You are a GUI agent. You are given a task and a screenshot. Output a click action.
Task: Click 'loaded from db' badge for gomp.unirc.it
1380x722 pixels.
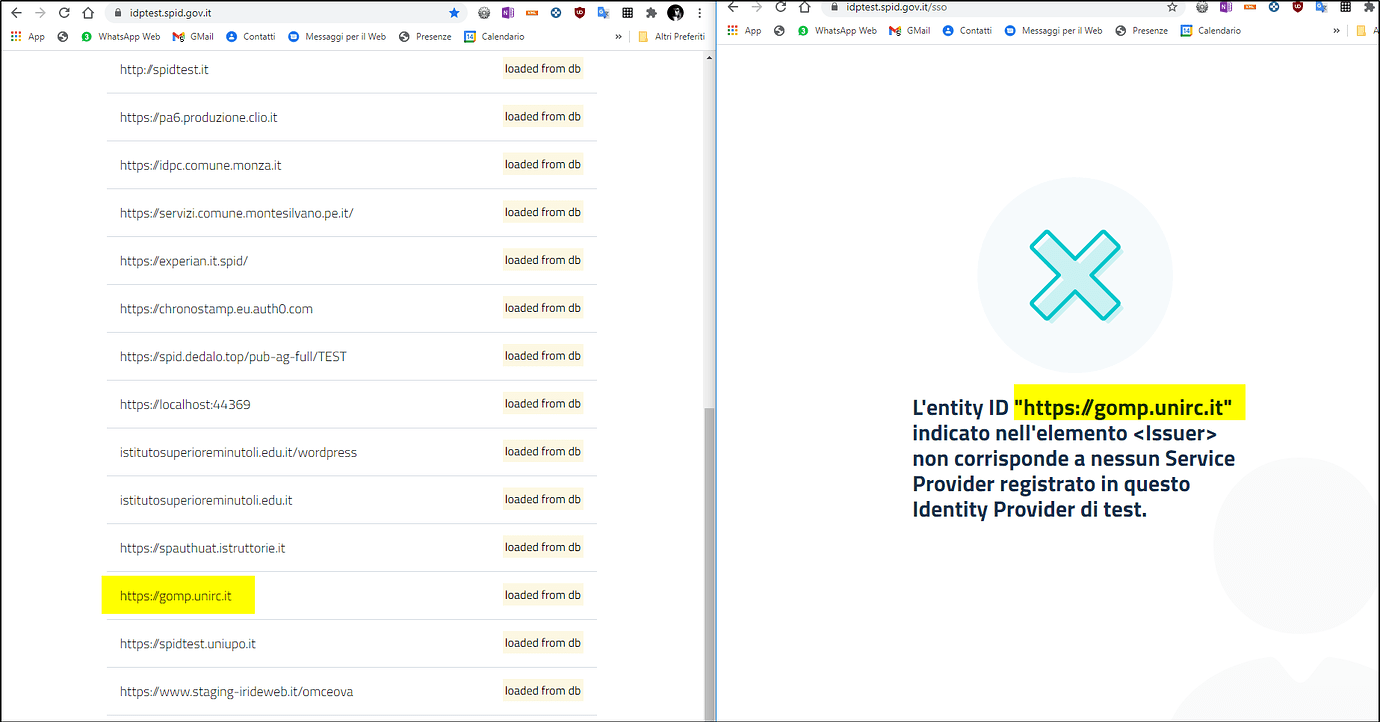click(542, 595)
